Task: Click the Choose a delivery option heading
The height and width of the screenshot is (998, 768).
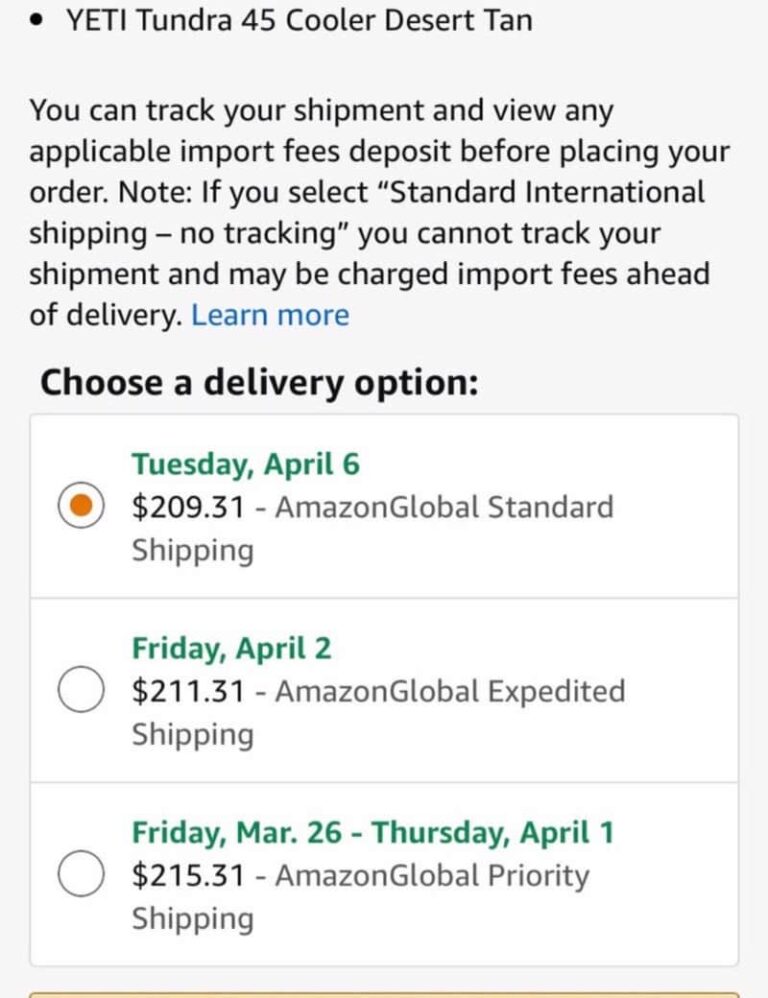Action: tap(259, 382)
